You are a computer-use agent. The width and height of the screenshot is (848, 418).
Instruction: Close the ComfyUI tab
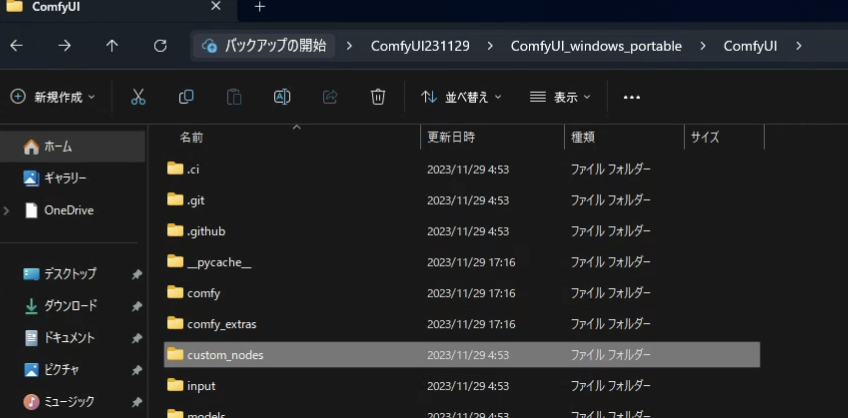[215, 6]
